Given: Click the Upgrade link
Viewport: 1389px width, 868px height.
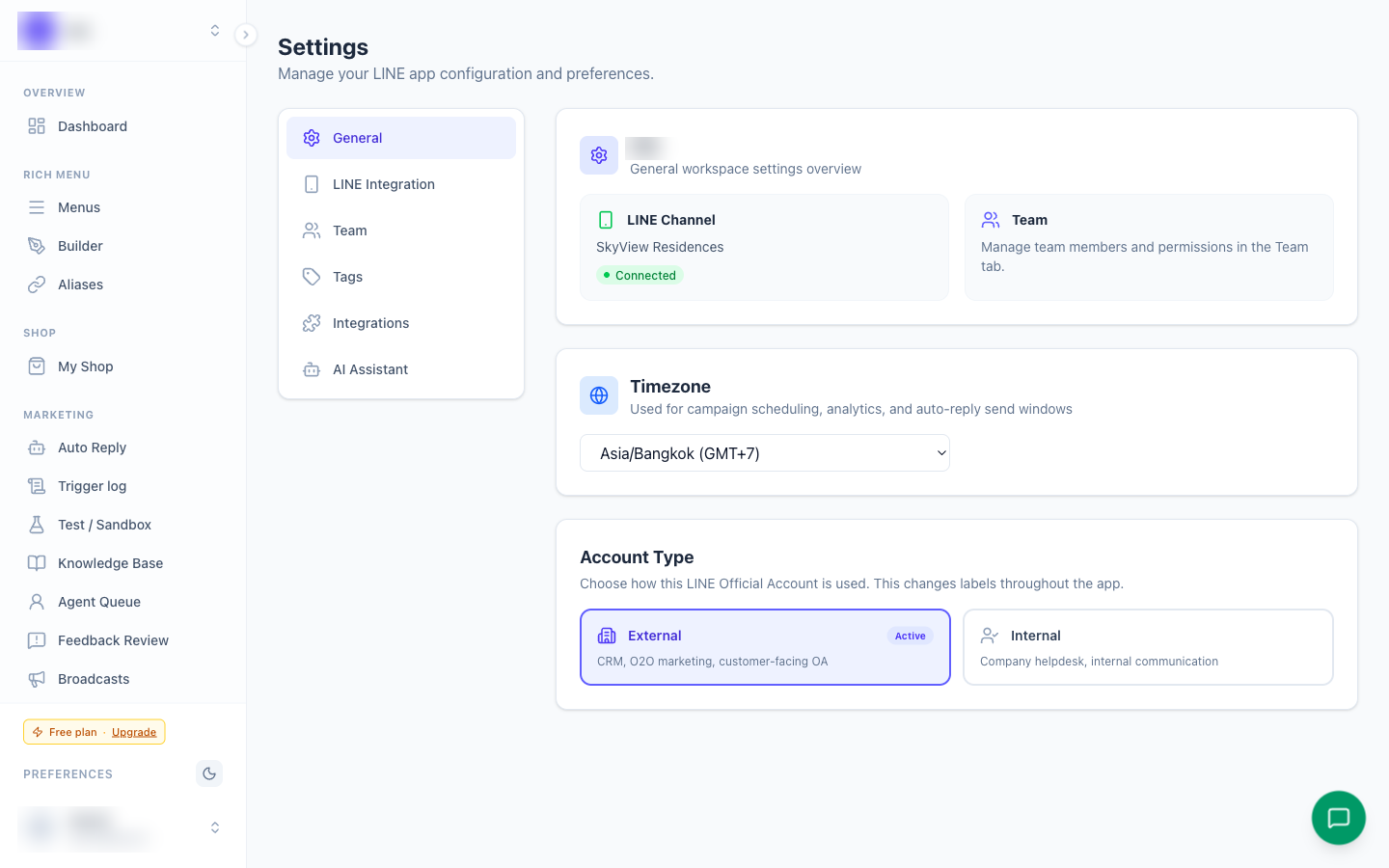Looking at the screenshot, I should (134, 732).
